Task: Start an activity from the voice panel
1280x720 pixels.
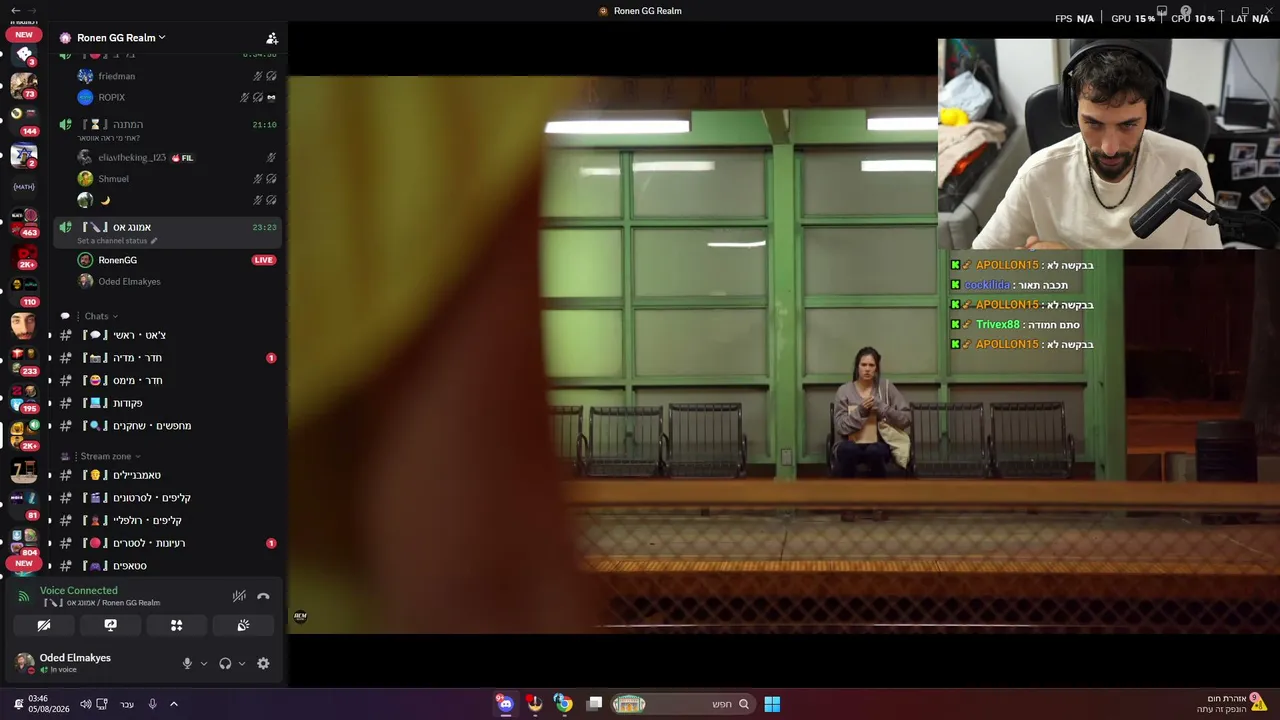Action: pyautogui.click(x=176, y=625)
